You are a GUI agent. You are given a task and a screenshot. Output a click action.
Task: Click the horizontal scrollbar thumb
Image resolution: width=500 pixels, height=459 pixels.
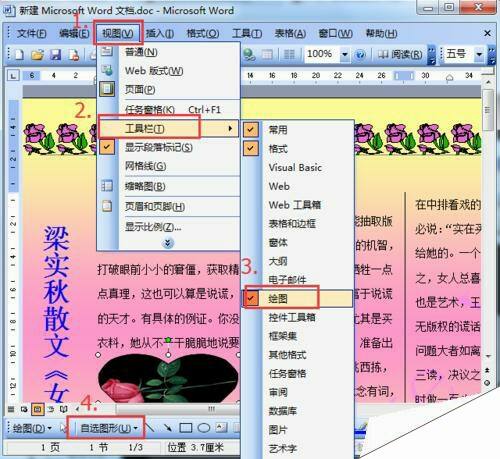tap(211, 409)
